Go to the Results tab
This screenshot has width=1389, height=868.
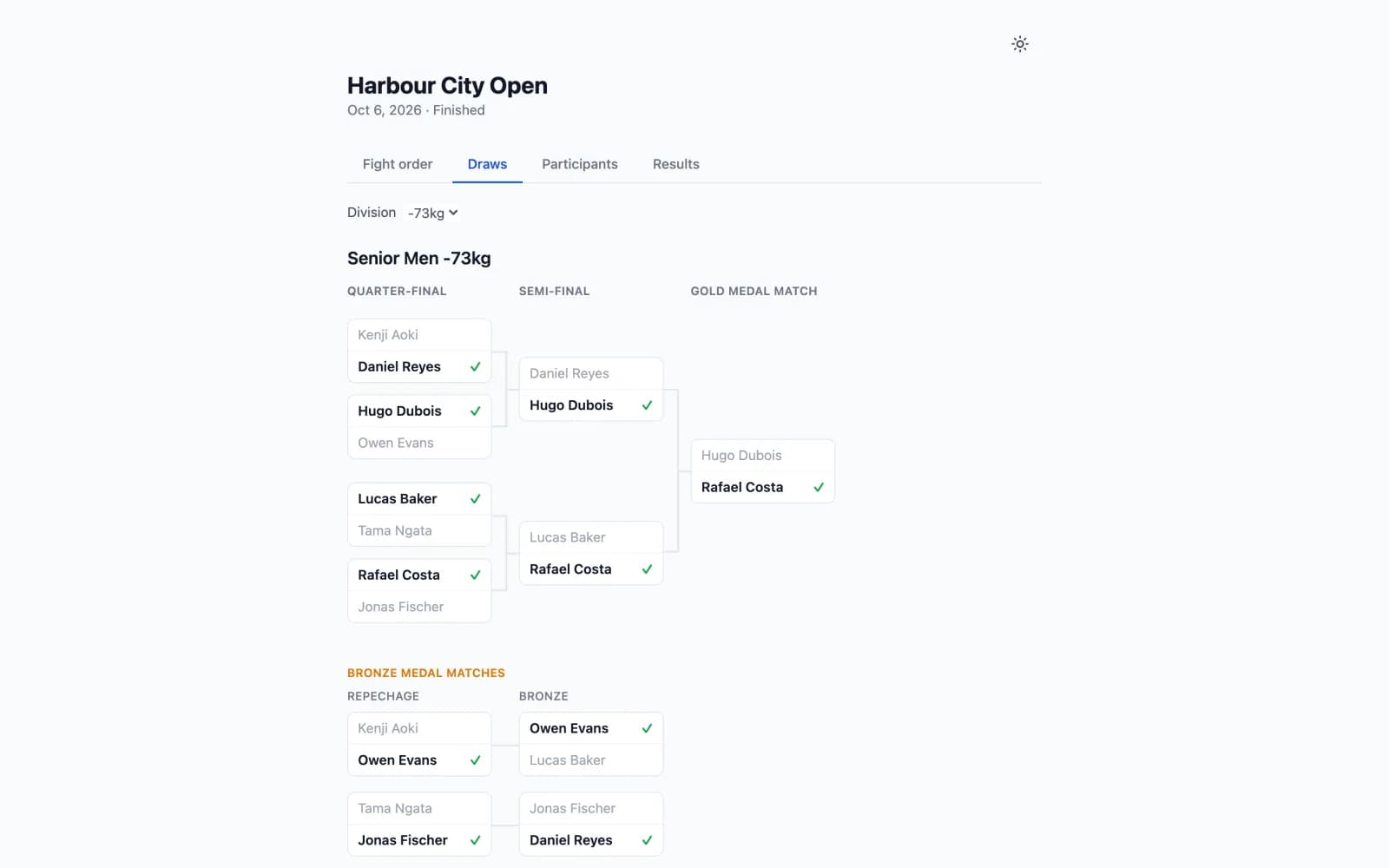pos(676,164)
